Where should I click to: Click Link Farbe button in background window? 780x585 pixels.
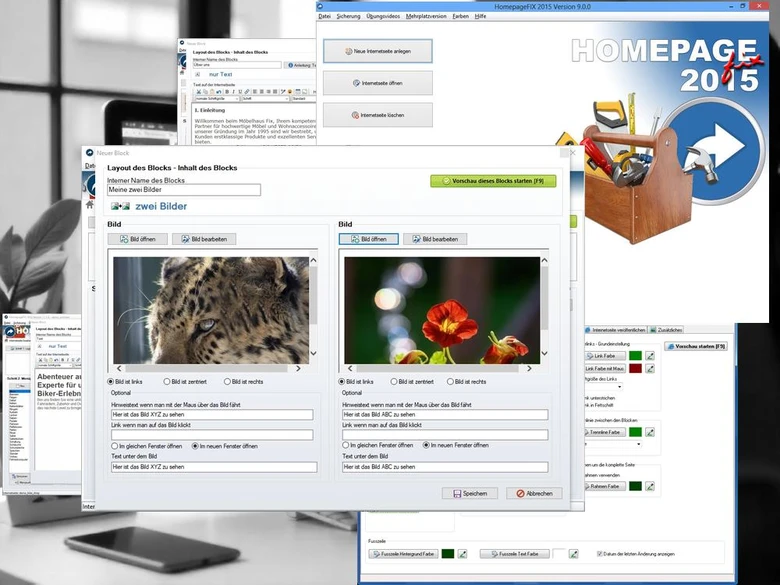[x=604, y=356]
